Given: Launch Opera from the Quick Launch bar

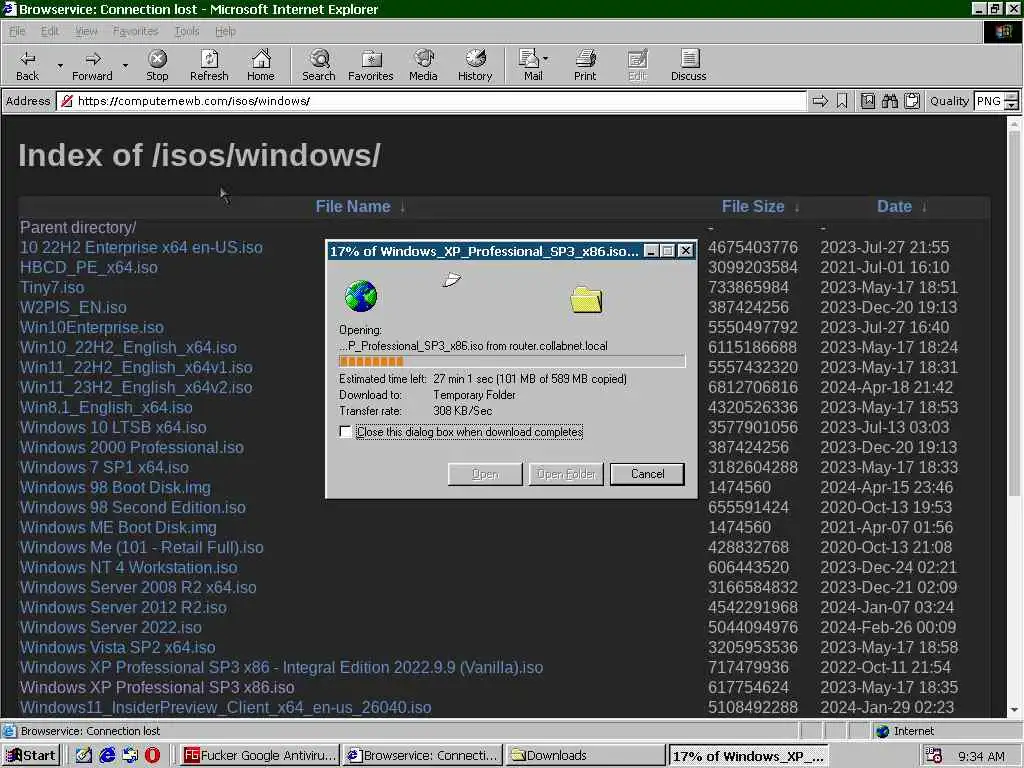Looking at the screenshot, I should (152, 755).
